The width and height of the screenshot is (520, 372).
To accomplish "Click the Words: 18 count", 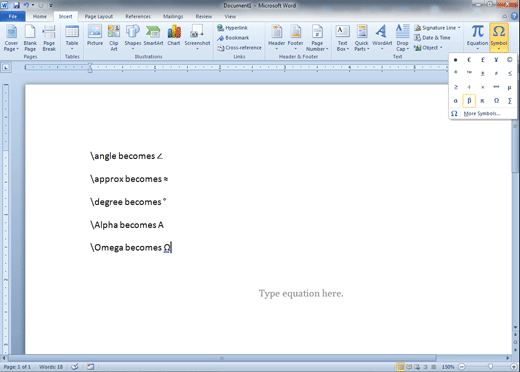I will pos(51,367).
